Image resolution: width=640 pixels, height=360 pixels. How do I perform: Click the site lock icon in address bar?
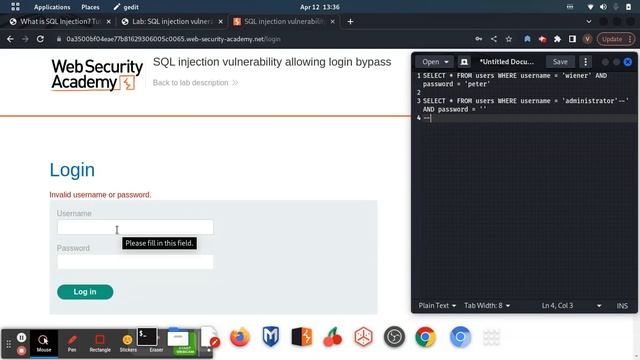(59, 39)
